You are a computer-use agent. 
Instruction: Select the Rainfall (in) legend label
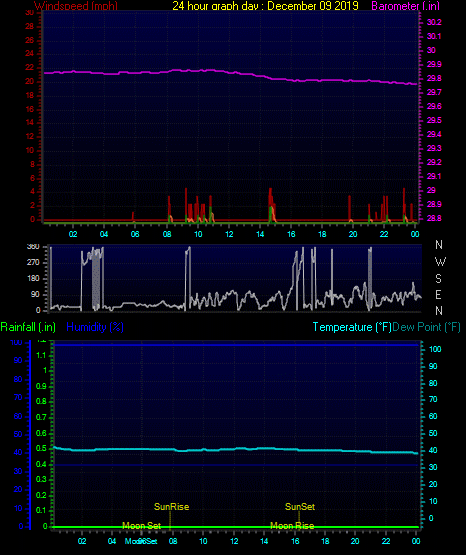[x=28, y=327]
